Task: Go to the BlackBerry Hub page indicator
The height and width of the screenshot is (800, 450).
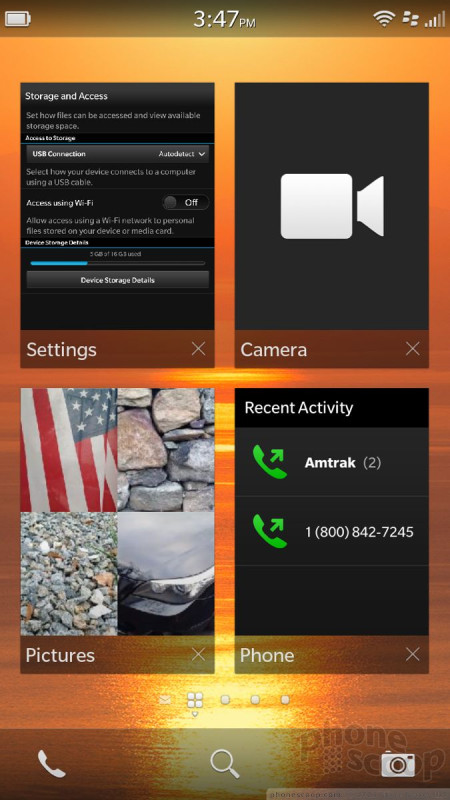Action: coord(165,700)
